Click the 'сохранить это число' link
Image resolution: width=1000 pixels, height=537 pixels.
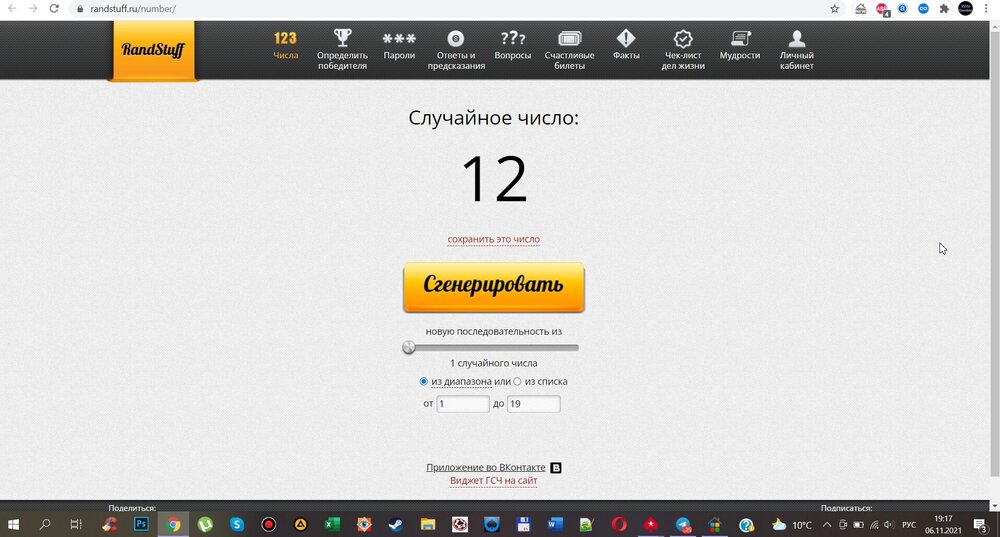tap(493, 240)
